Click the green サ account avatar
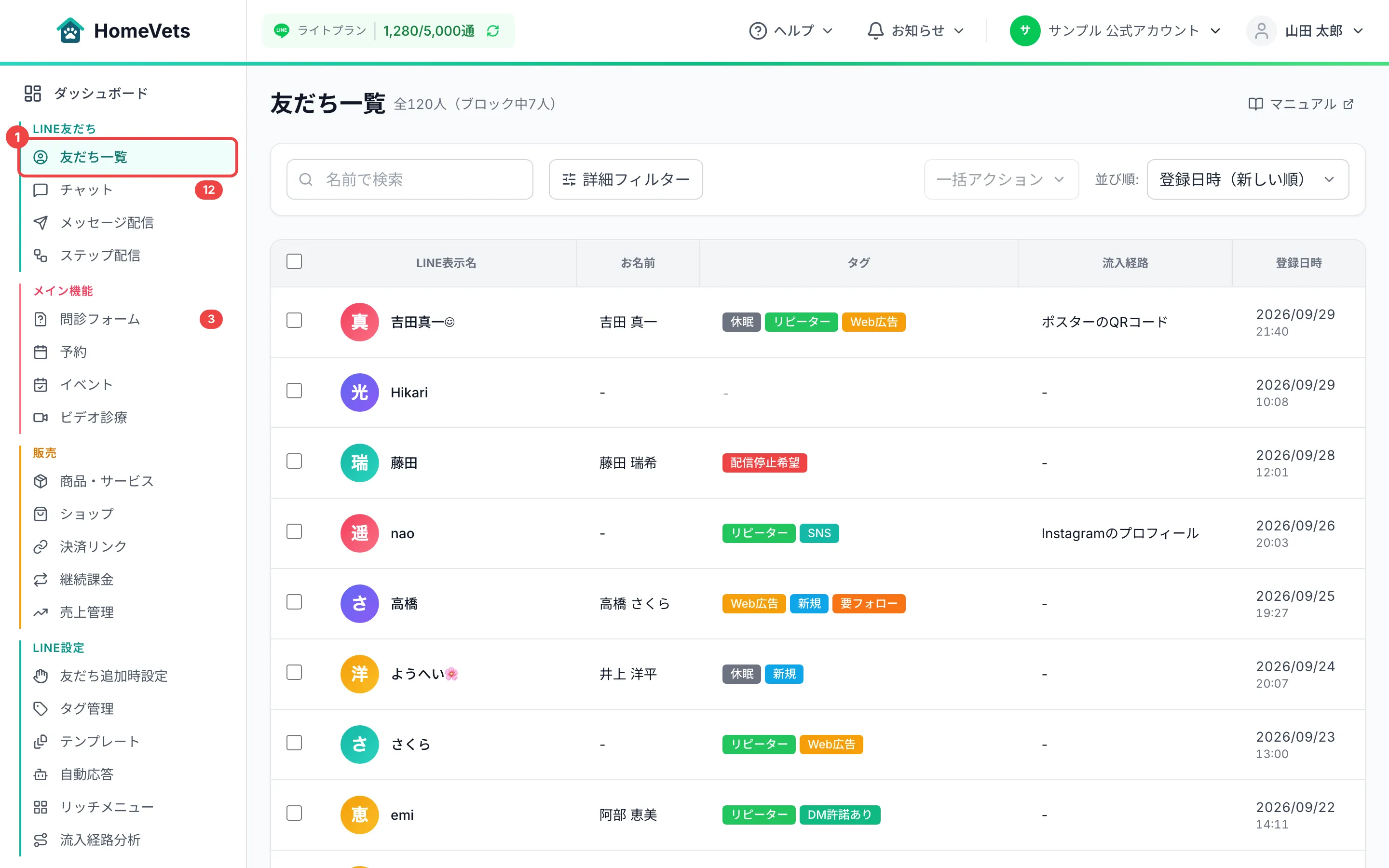The height and width of the screenshot is (868, 1389). (1024, 31)
